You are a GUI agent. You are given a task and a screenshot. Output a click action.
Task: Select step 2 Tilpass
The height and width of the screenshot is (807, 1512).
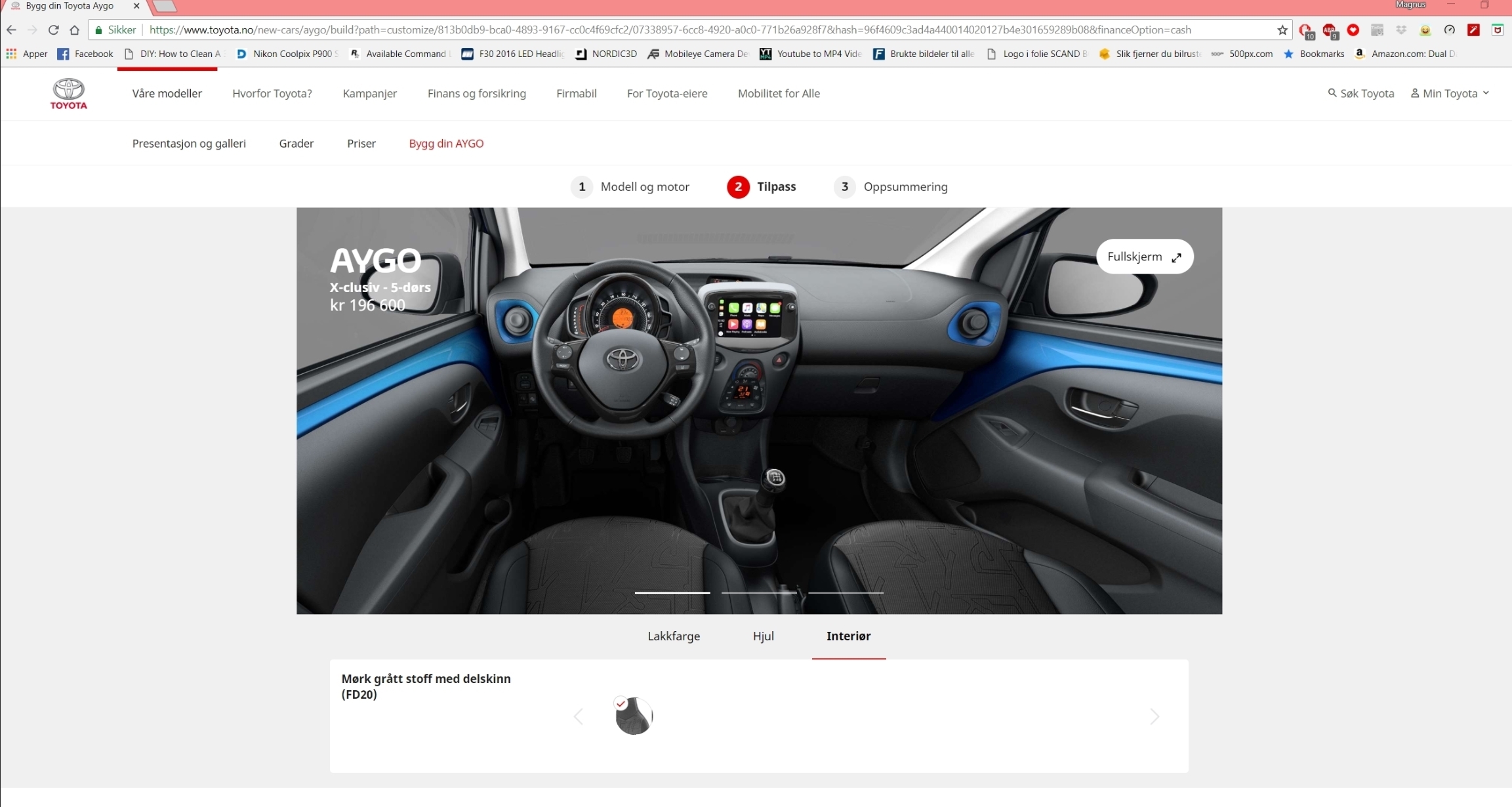(762, 187)
